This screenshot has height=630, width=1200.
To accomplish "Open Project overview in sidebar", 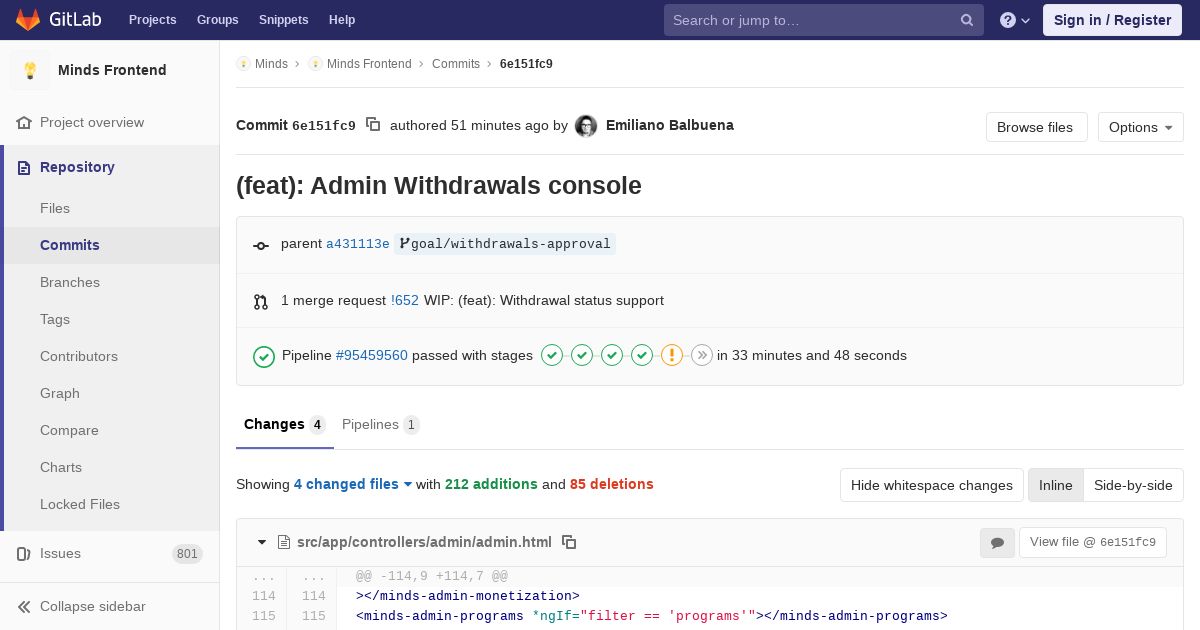I will click(x=91, y=122).
